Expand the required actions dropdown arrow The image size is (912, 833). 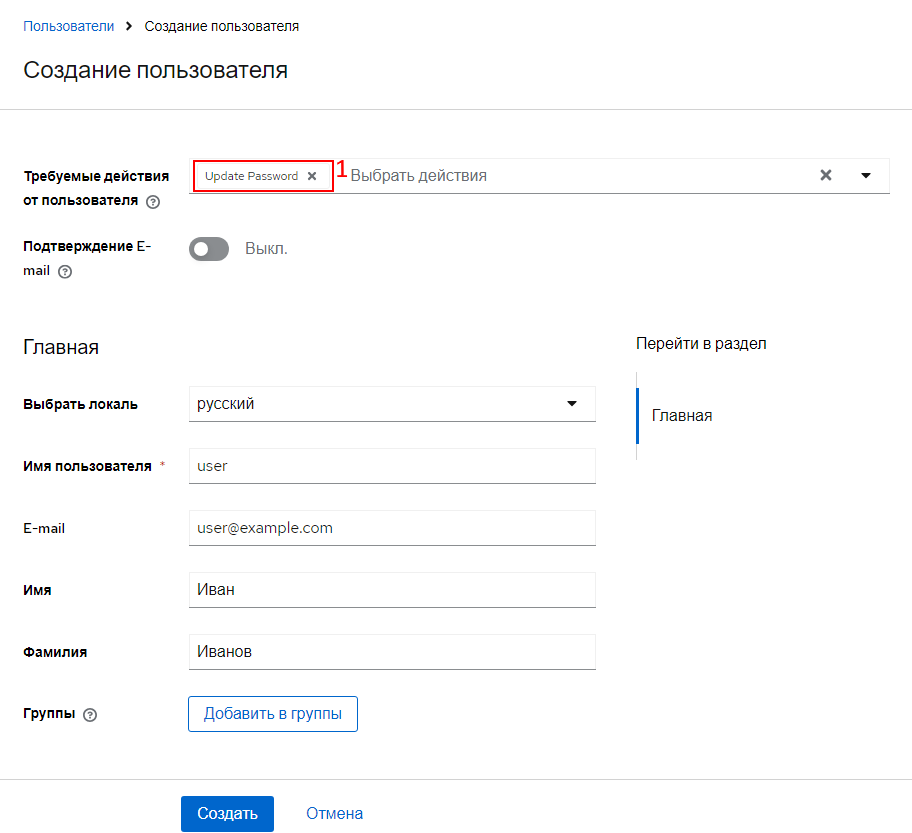[866, 175]
